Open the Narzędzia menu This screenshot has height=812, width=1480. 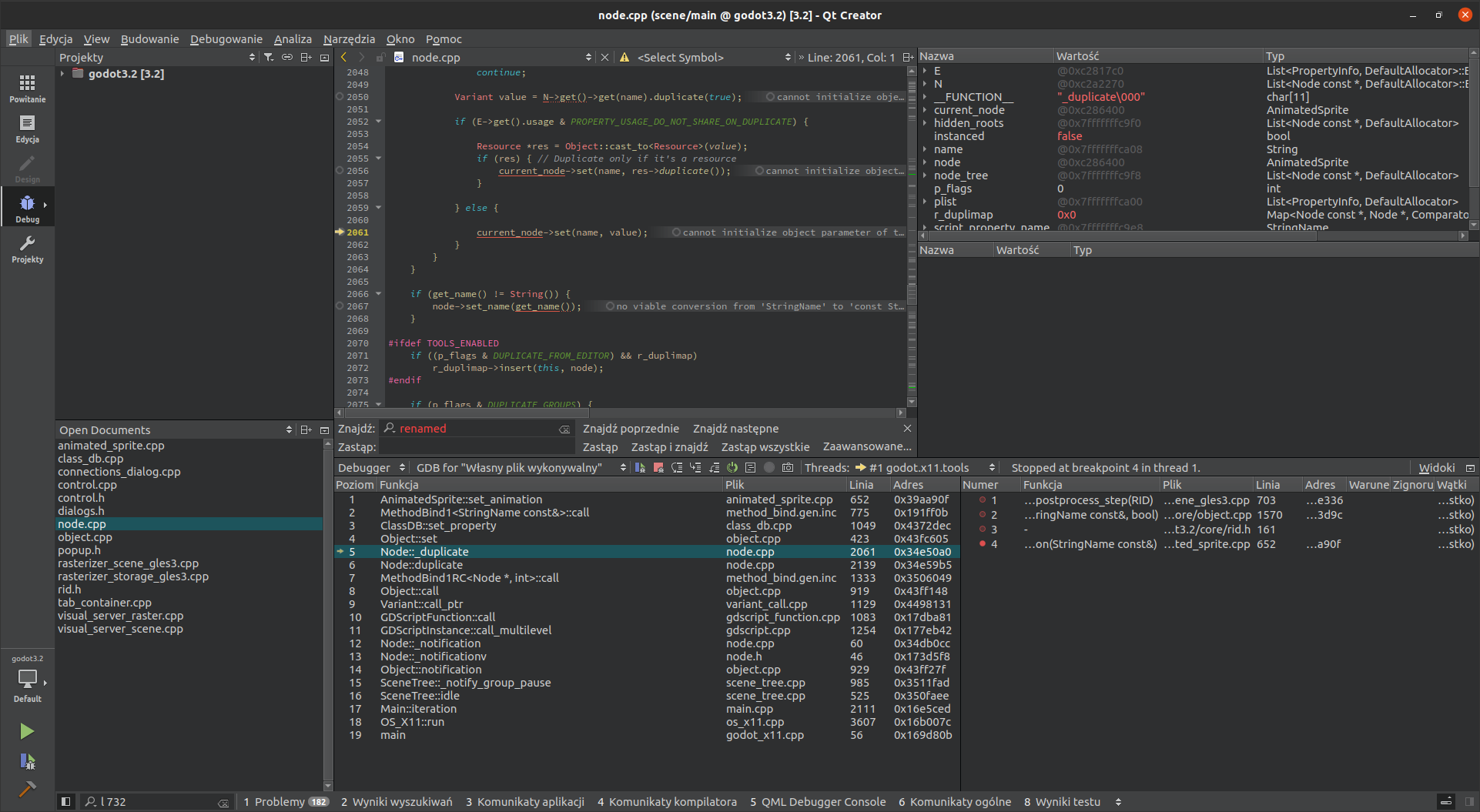click(x=349, y=39)
